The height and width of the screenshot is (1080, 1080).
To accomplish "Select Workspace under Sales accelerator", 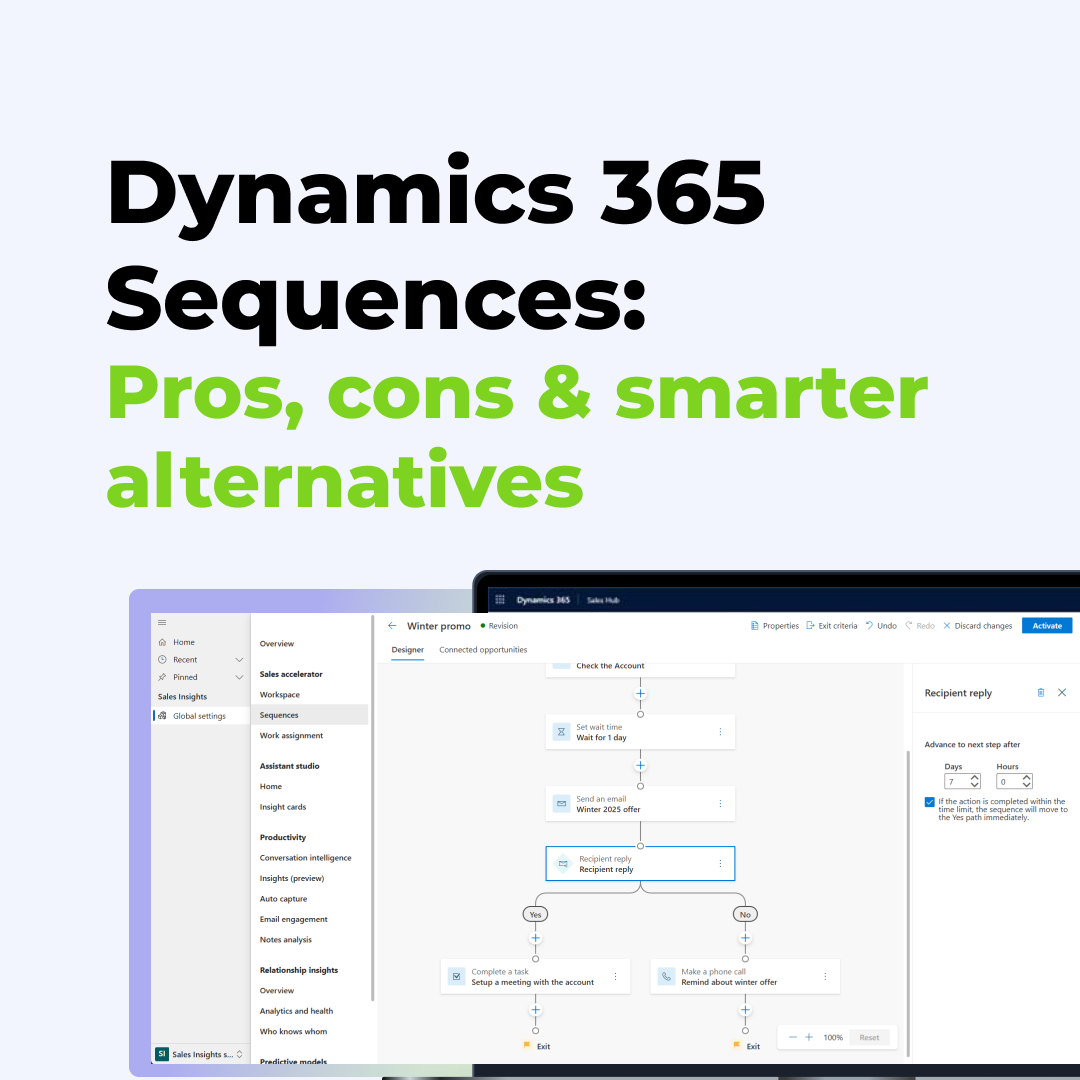I will coord(280,695).
